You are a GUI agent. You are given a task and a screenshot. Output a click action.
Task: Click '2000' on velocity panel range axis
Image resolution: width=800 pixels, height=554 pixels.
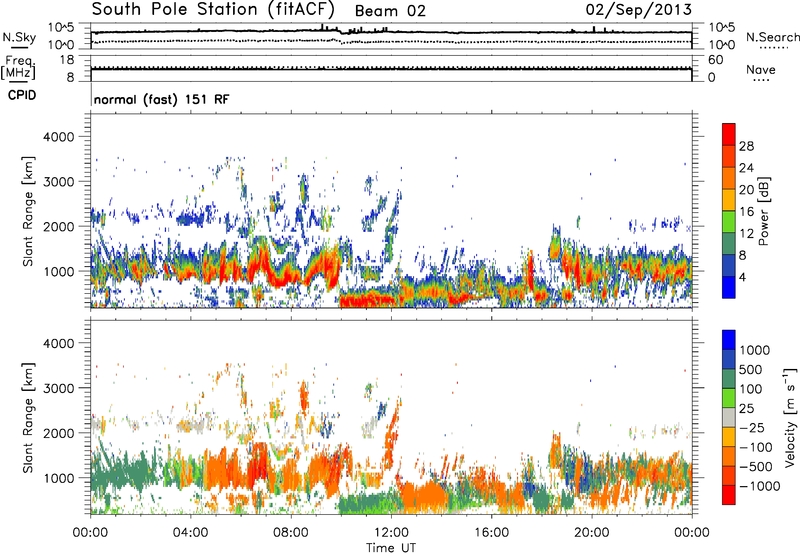click(58, 434)
